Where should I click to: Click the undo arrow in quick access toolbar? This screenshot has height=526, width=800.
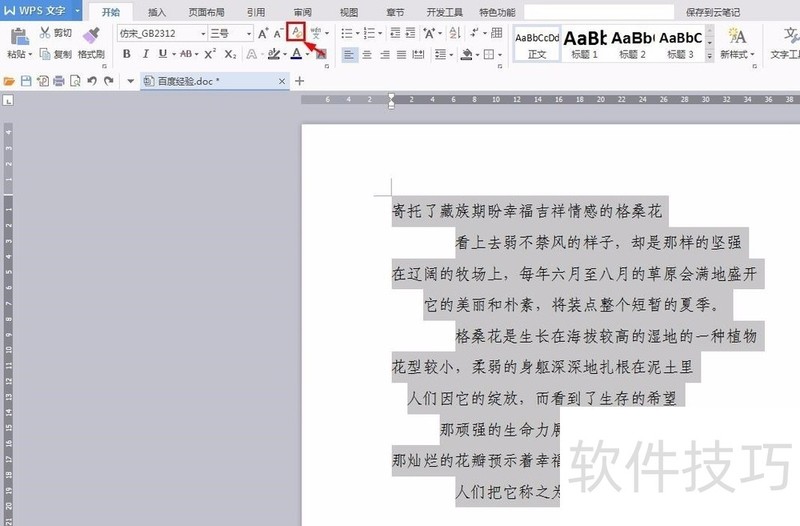(x=91, y=80)
